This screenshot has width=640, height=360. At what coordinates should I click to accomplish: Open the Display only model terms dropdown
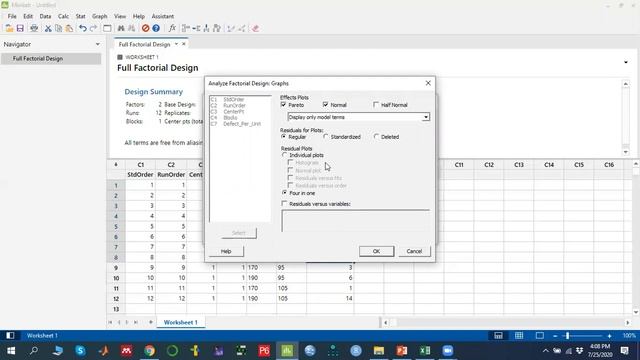click(x=426, y=117)
